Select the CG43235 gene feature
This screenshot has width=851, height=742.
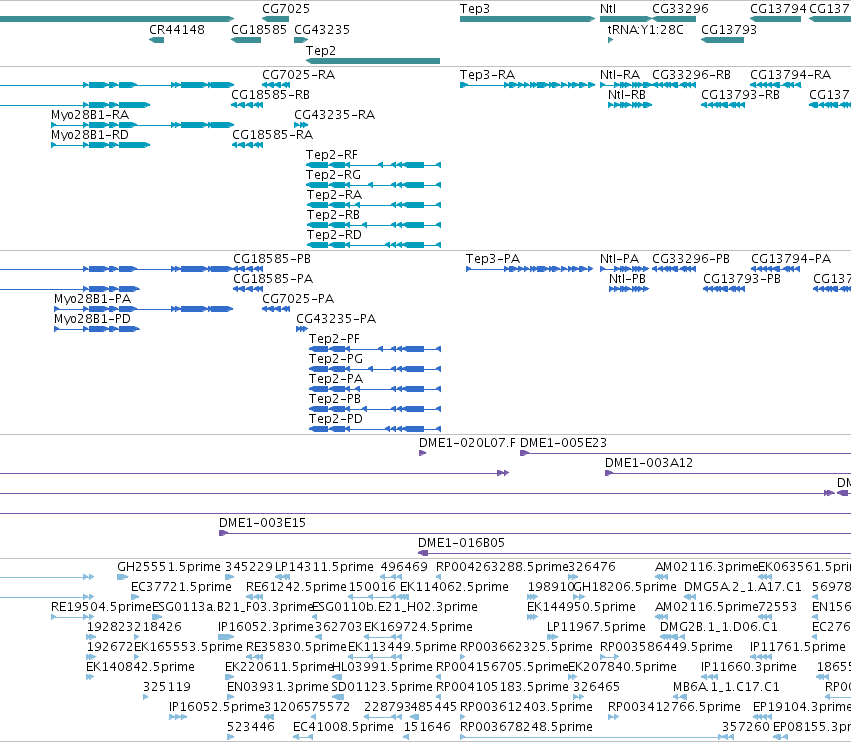[x=301, y=40]
